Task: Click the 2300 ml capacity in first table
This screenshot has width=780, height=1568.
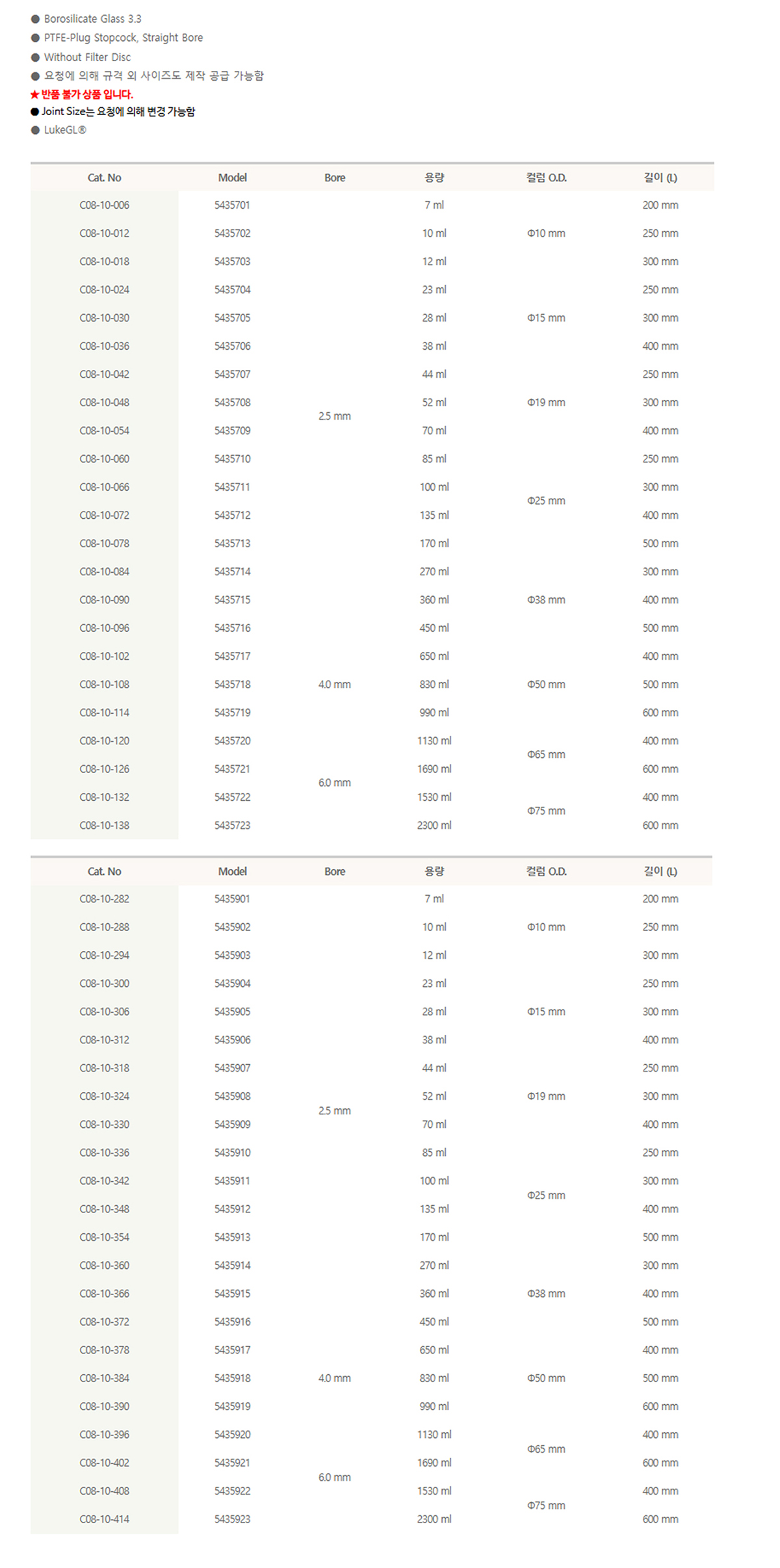Action: pos(434,826)
